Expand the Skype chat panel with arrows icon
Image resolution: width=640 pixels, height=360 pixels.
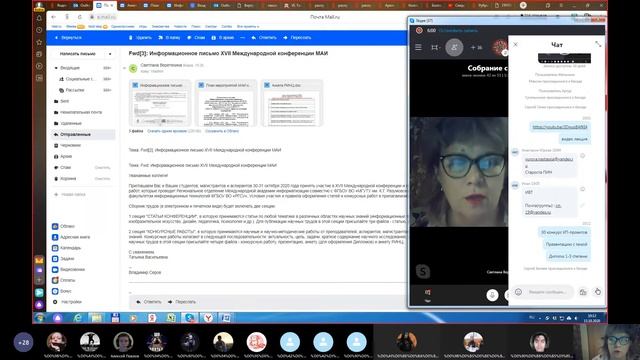(598, 44)
